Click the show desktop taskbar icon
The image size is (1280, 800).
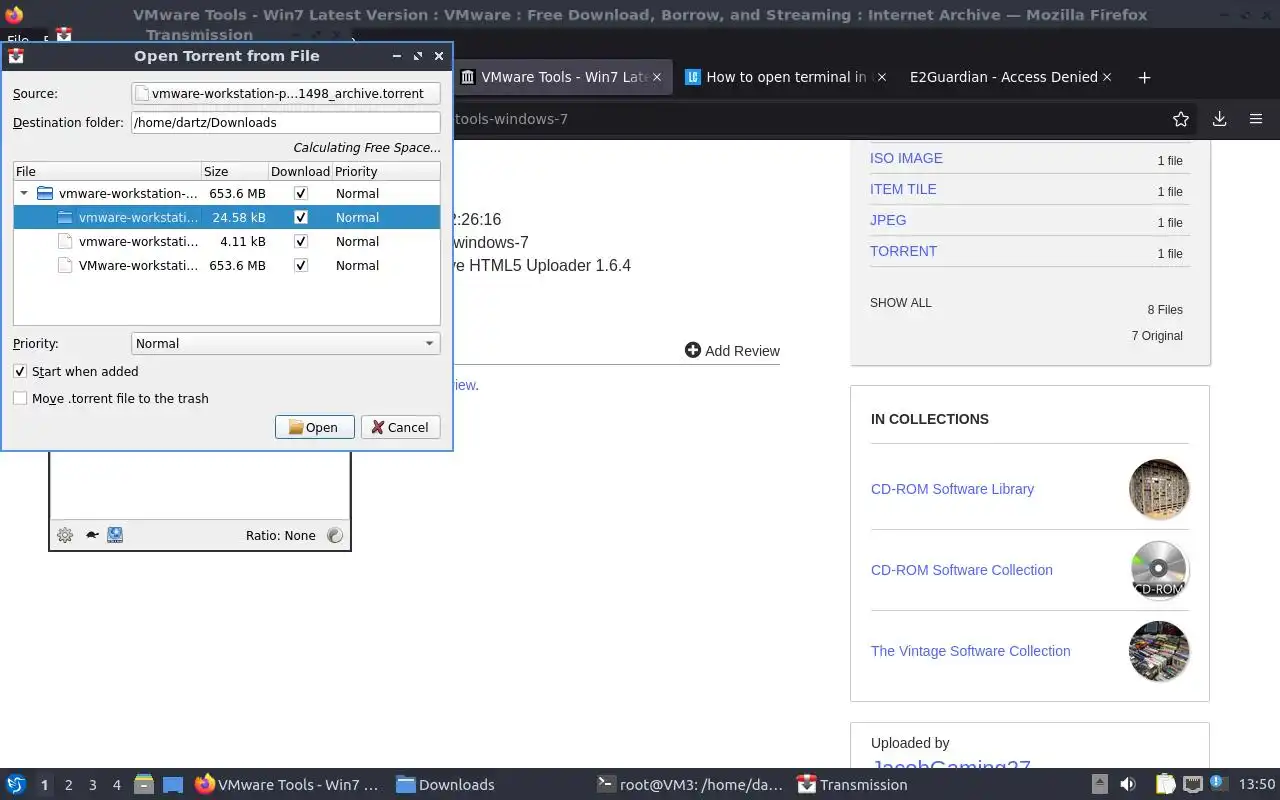(173, 784)
